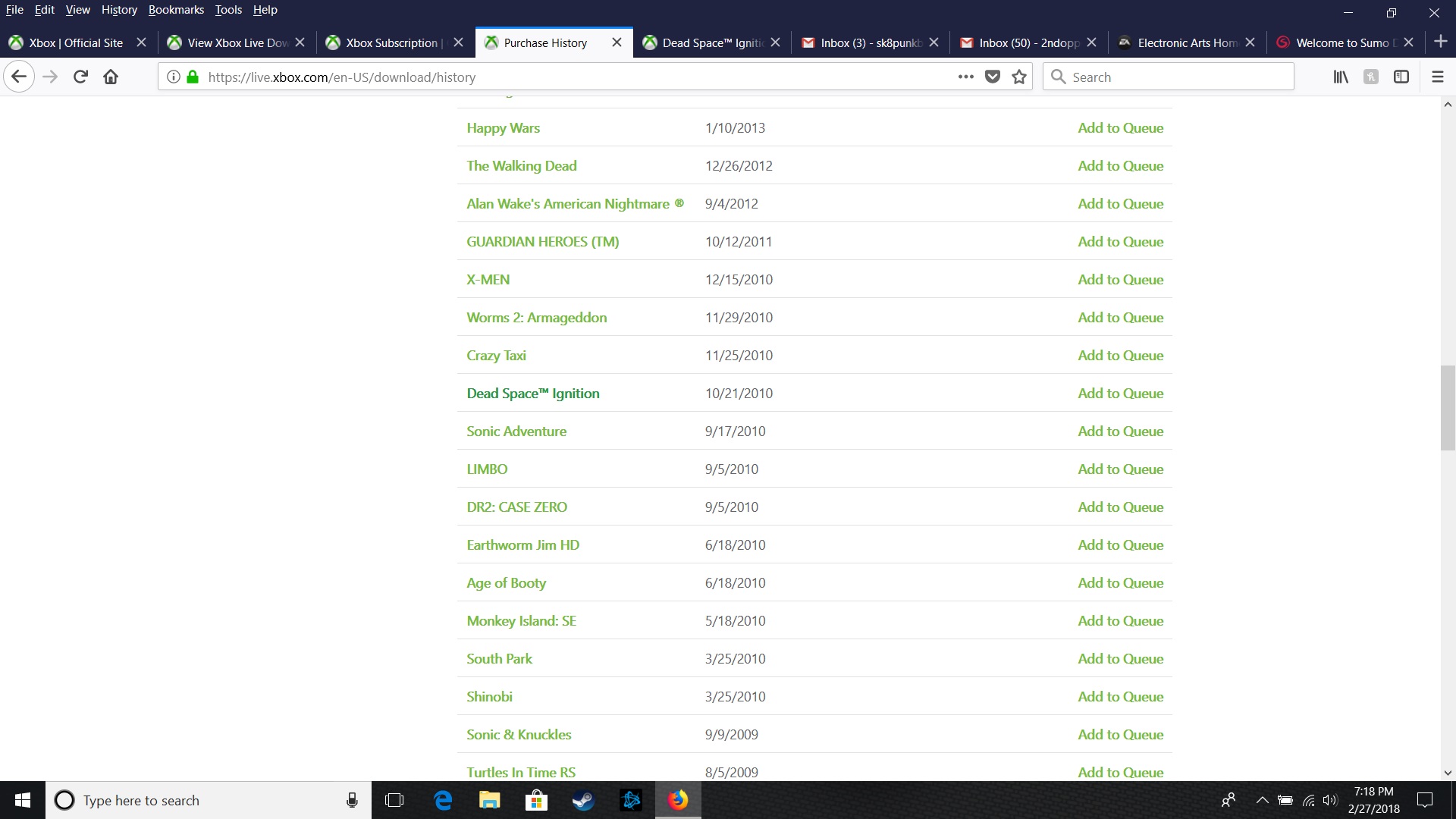
Task: Open the taskbar clock and date
Action: click(1373, 800)
